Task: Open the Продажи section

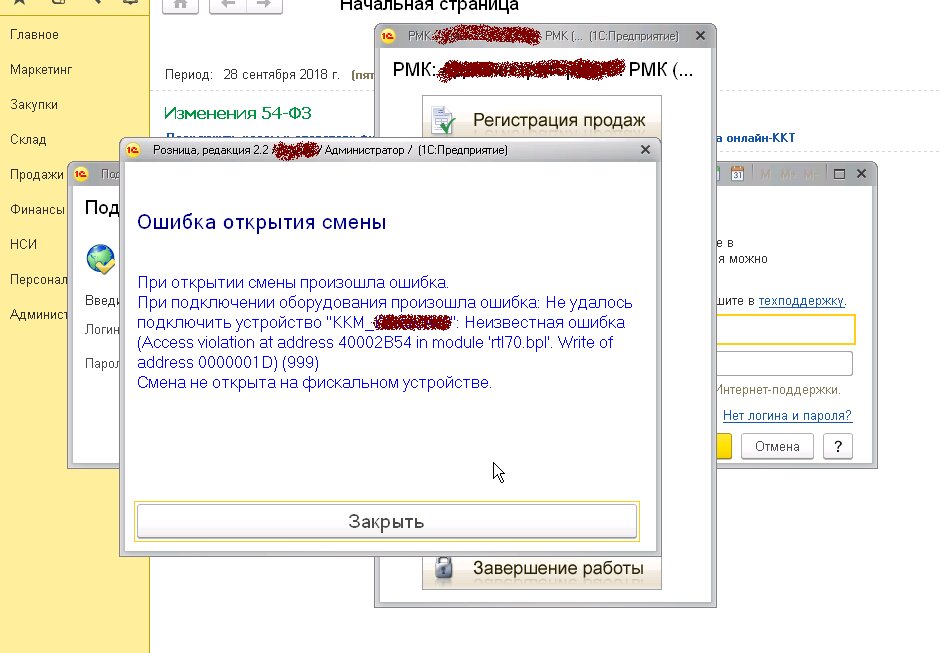Action: 37,175
